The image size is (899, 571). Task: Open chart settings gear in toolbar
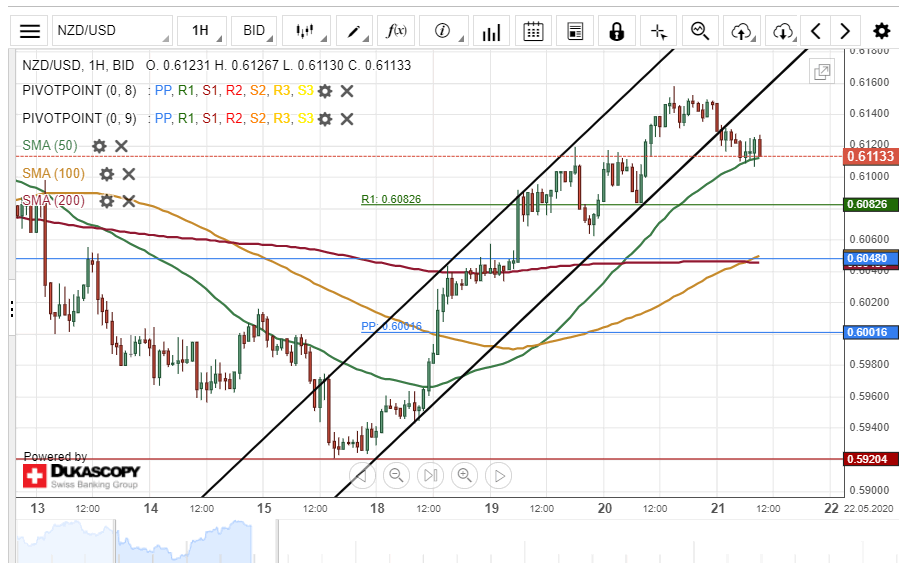coord(881,30)
